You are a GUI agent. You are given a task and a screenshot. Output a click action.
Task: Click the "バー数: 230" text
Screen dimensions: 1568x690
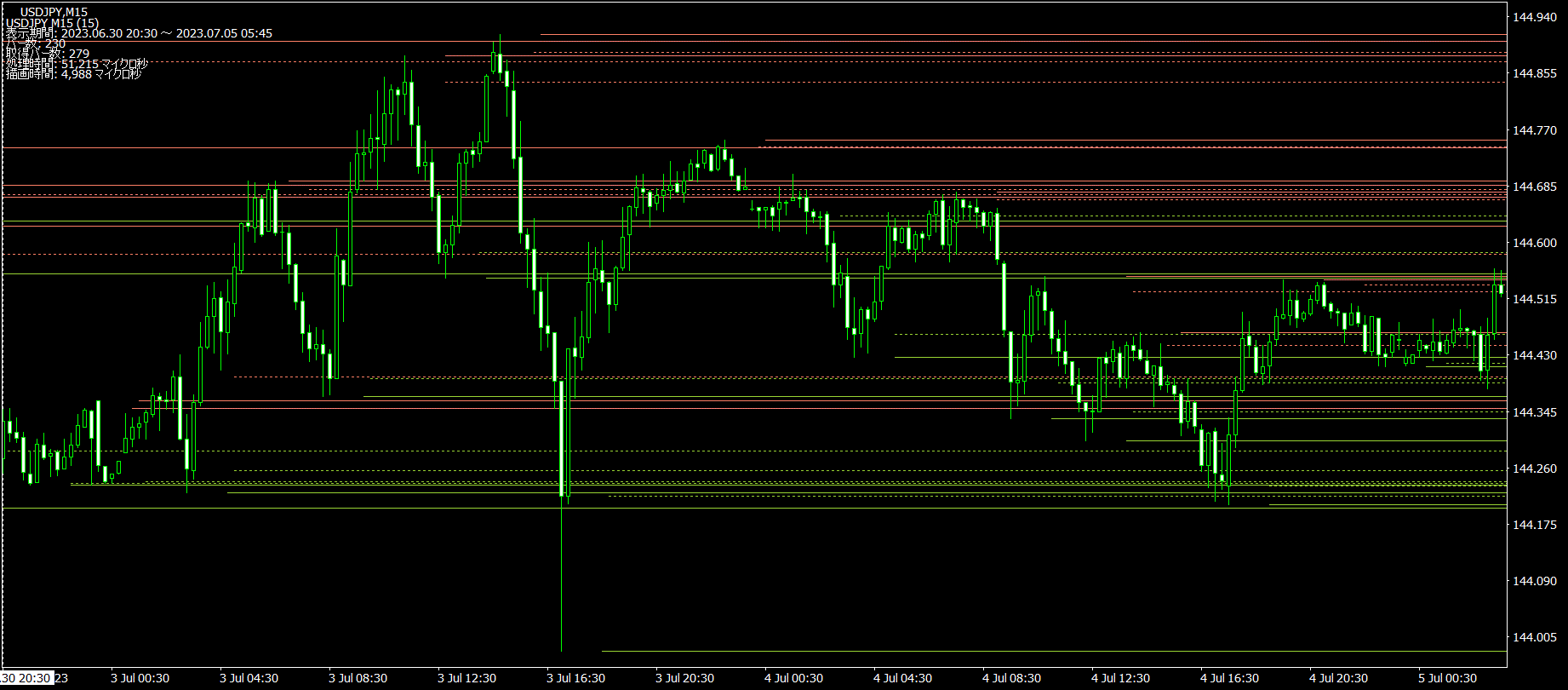(36, 43)
